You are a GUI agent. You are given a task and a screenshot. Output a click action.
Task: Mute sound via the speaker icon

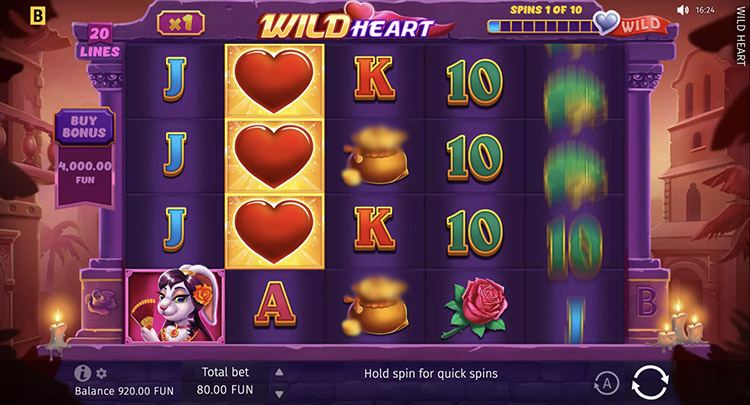pos(683,10)
